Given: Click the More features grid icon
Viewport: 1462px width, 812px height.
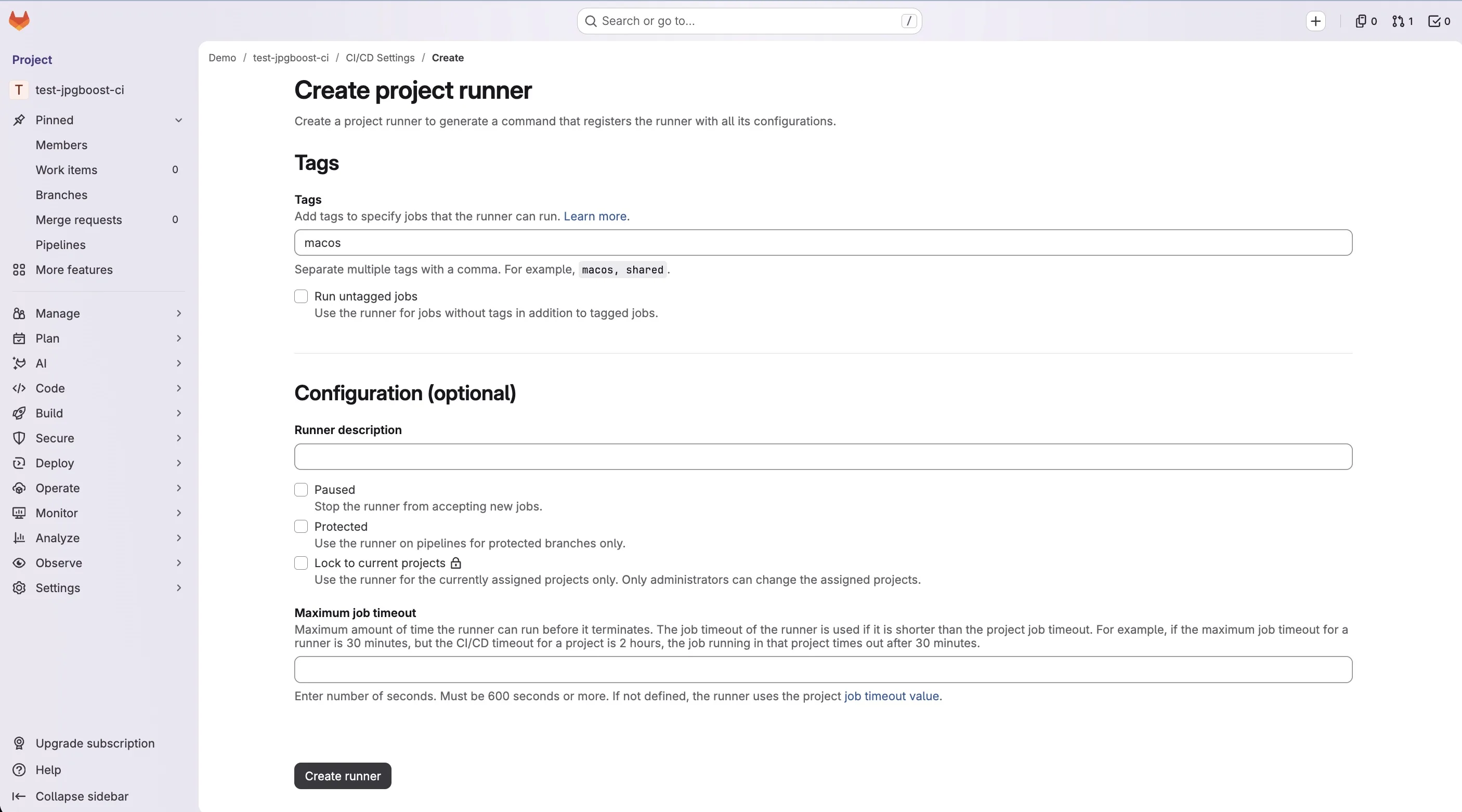Looking at the screenshot, I should (x=19, y=269).
